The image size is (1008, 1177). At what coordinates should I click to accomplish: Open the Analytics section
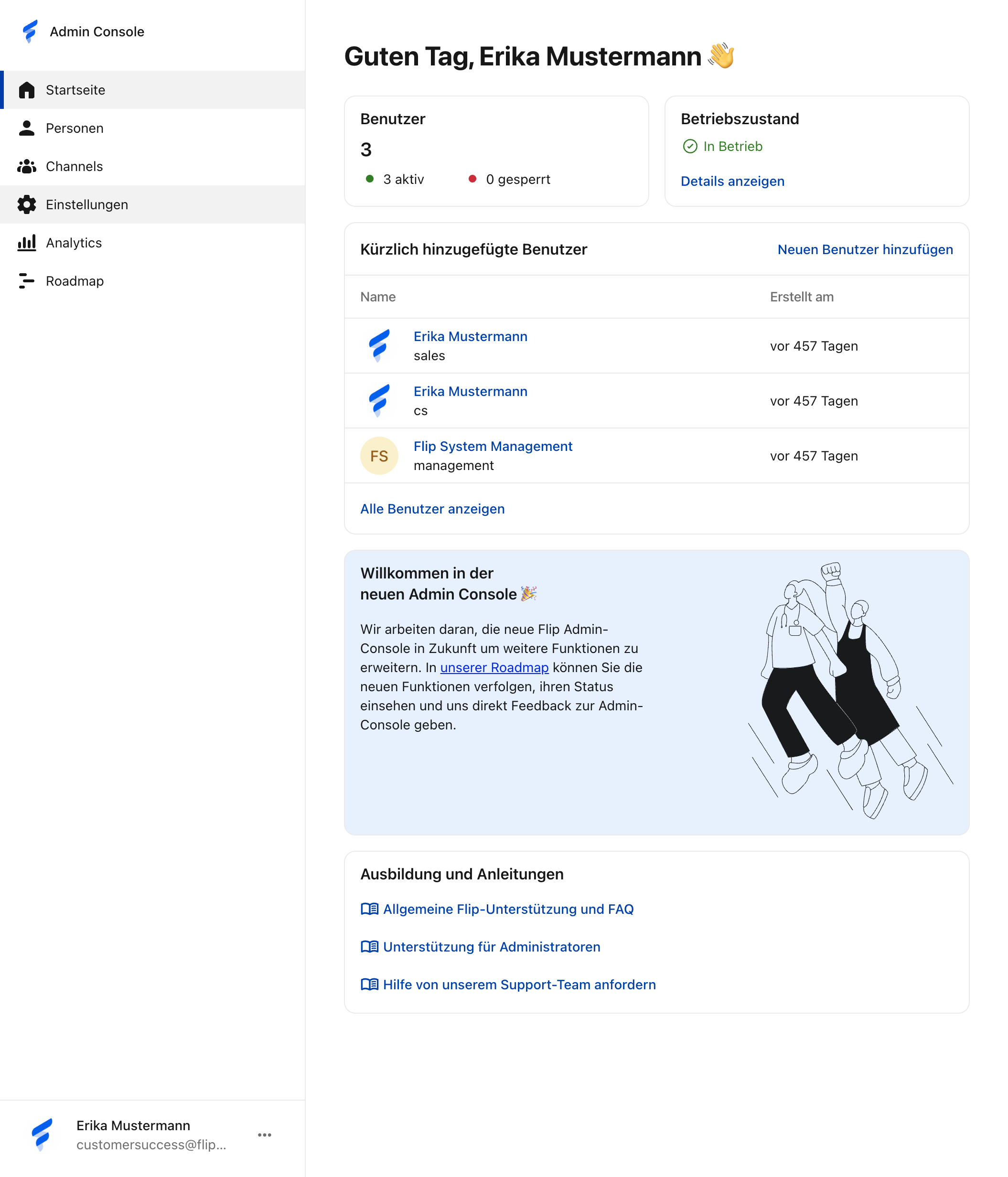point(152,243)
